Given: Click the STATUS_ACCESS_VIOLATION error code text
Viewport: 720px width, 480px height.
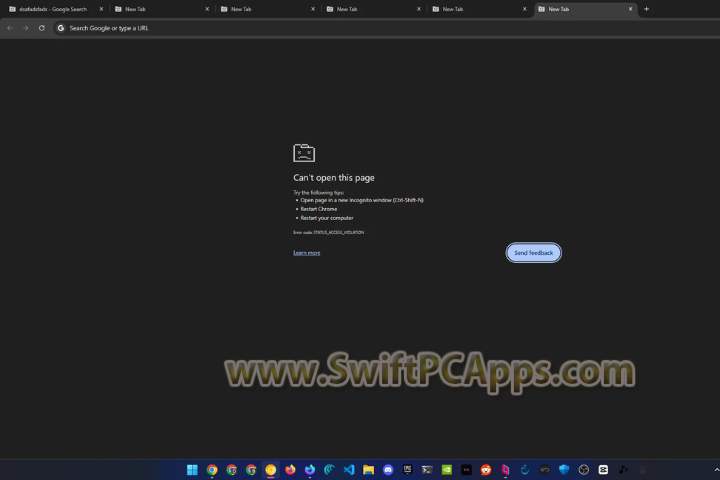Looking at the screenshot, I should 338,232.
